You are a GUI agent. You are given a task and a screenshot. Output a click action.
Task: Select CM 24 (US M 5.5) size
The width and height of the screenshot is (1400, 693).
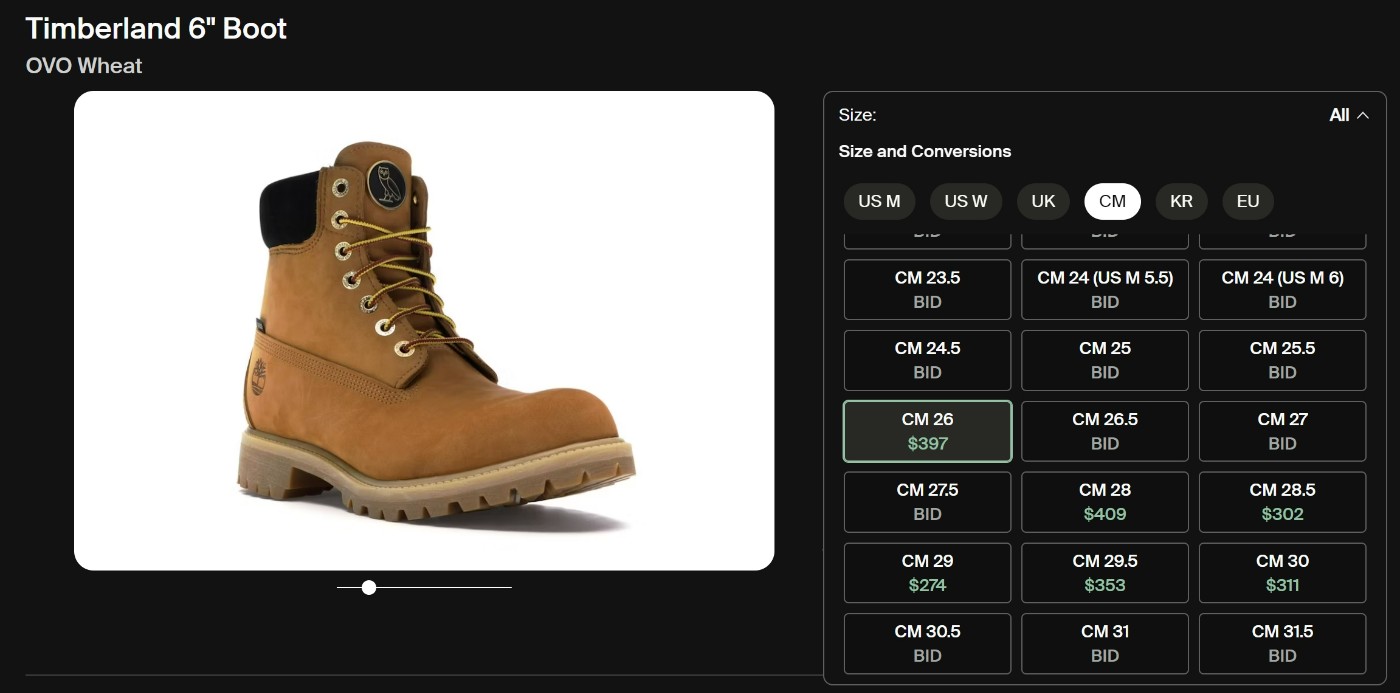click(x=1104, y=290)
